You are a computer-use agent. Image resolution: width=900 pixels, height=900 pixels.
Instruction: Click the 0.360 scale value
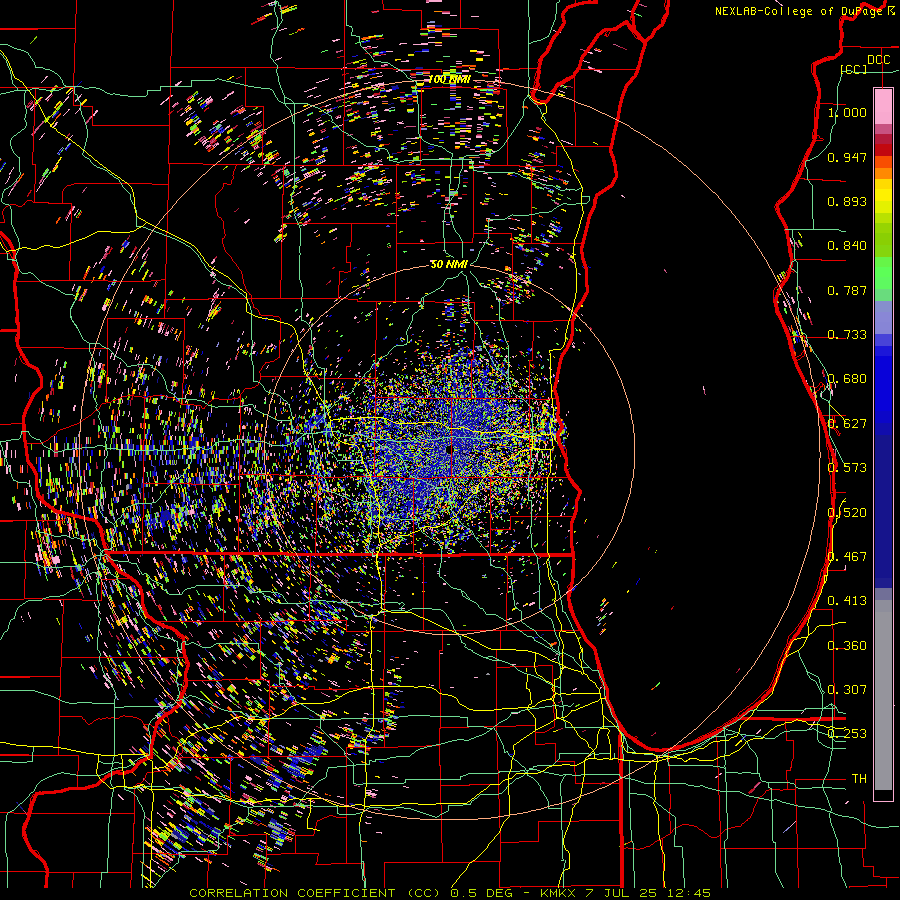pyautogui.click(x=847, y=646)
